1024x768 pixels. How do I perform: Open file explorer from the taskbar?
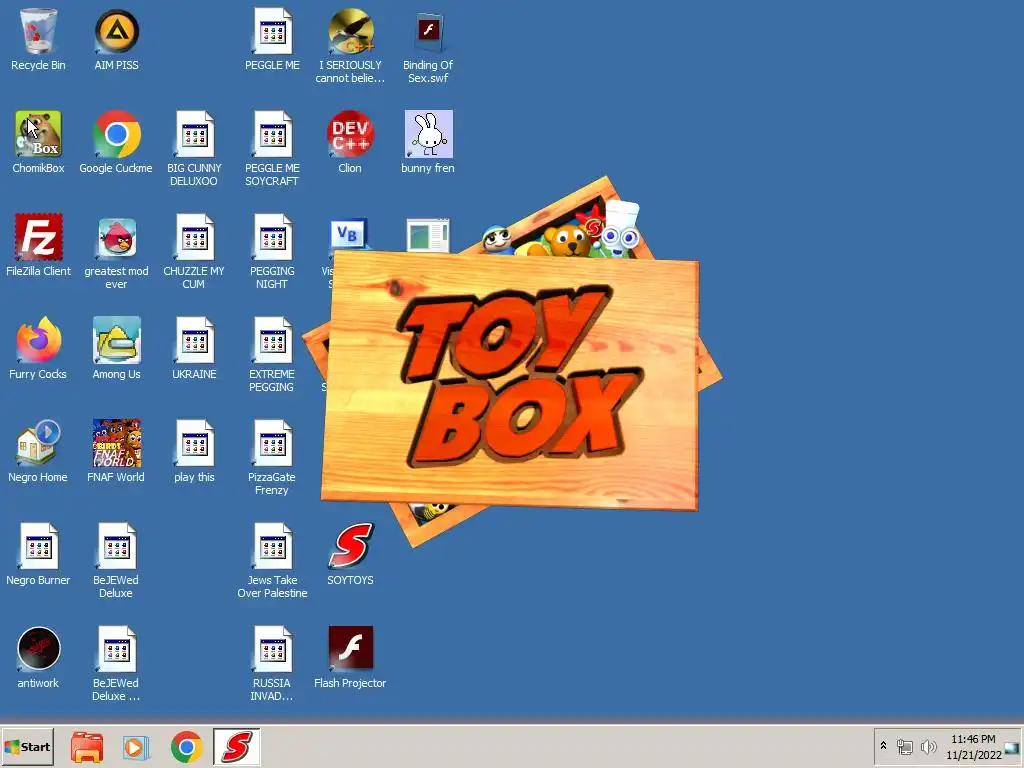click(x=87, y=746)
